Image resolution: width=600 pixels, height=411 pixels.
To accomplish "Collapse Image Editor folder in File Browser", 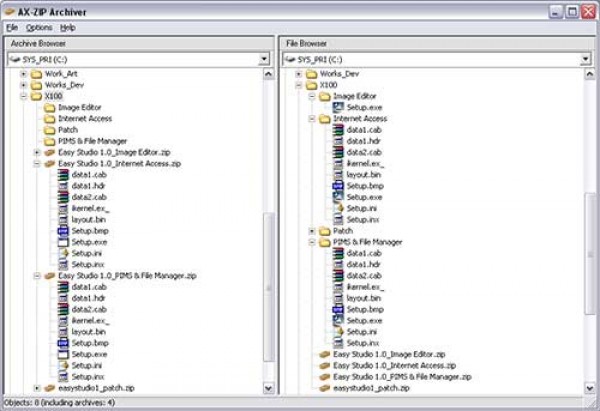I will coord(312,96).
